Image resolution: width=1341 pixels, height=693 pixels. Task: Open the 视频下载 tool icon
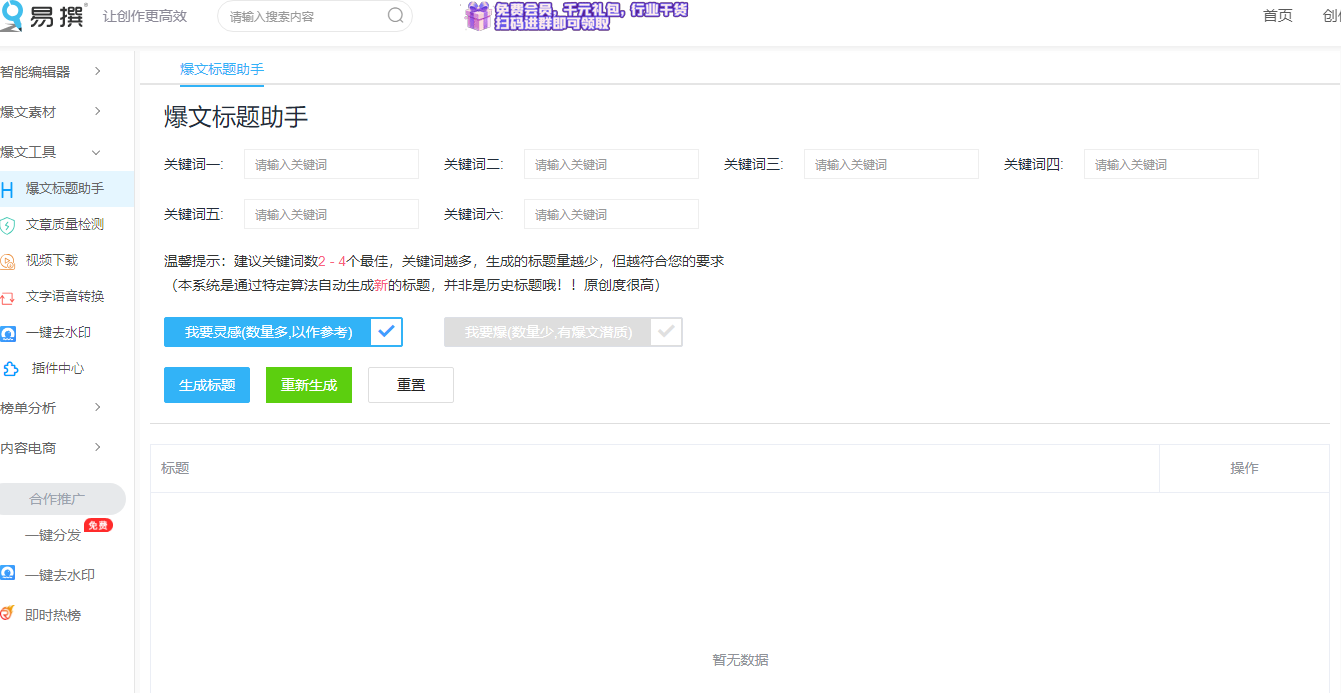pyautogui.click(x=10, y=260)
